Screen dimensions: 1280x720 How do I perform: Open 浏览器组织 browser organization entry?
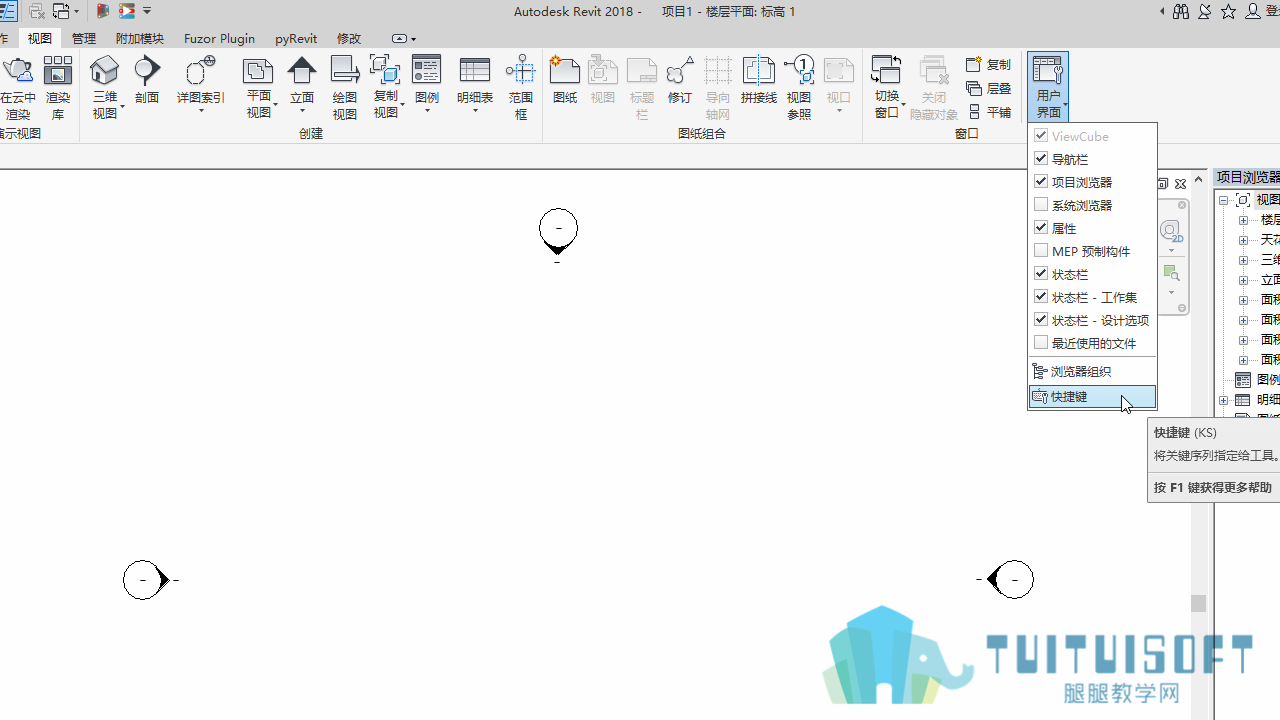tap(1092, 371)
